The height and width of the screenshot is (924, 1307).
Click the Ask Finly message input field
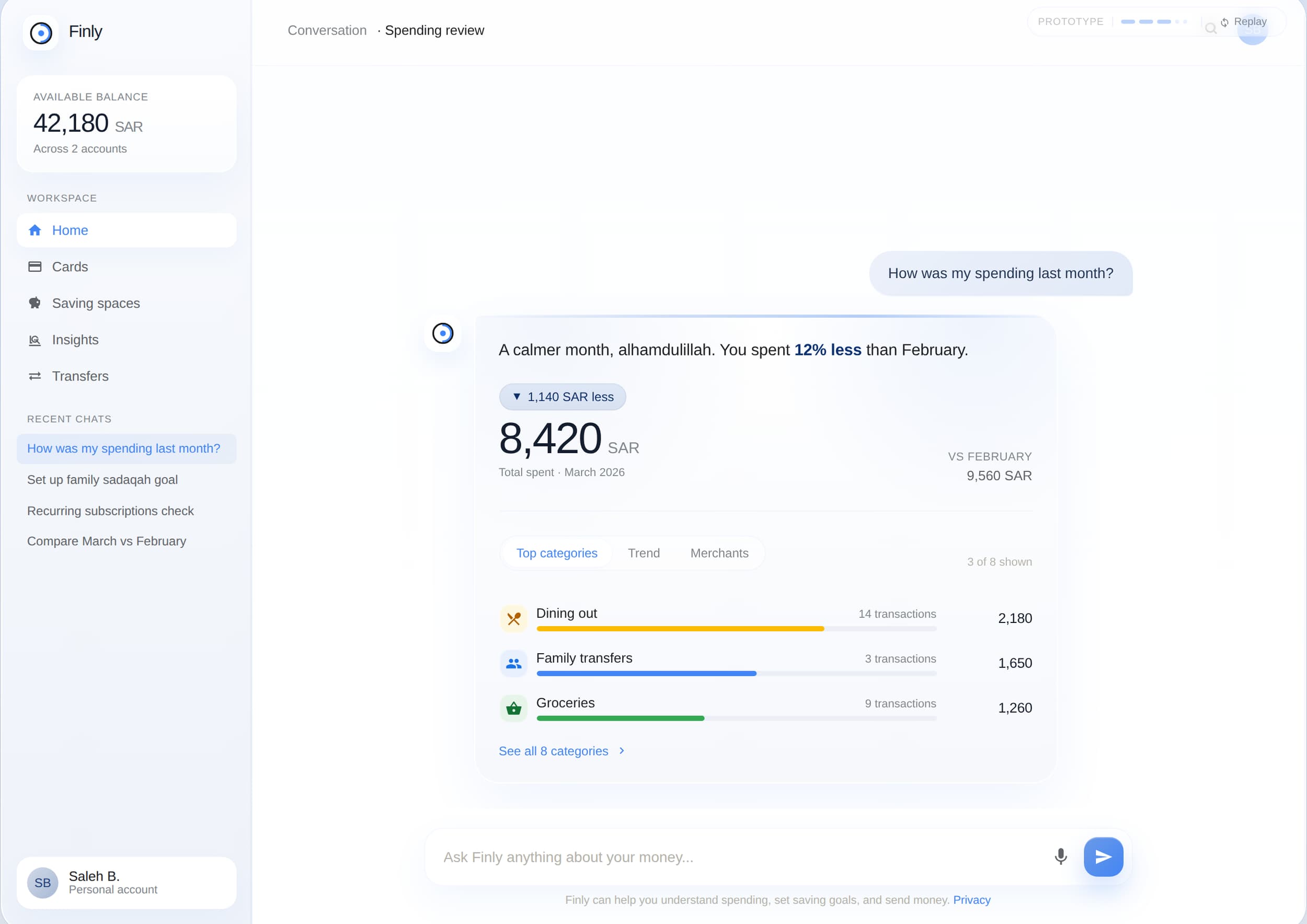pyautogui.click(x=740, y=857)
